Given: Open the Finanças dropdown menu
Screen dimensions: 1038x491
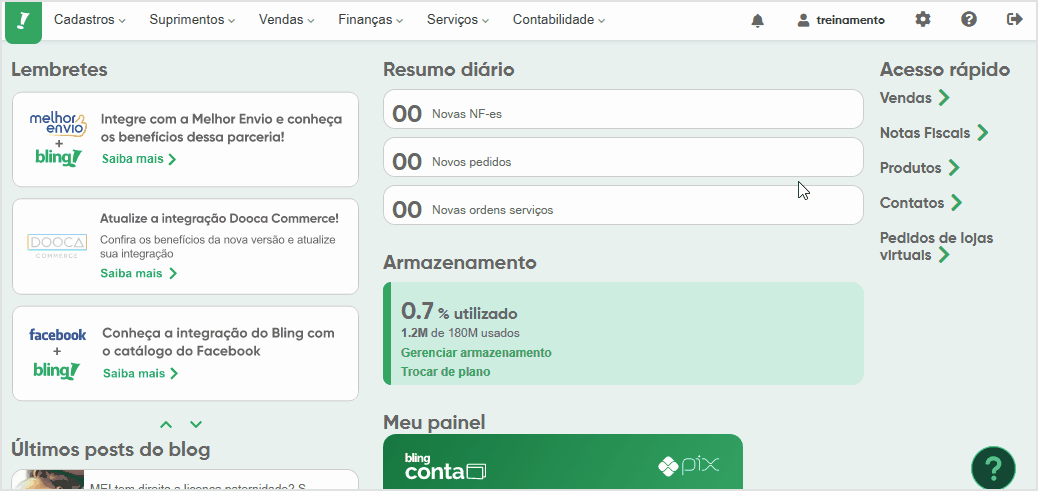Looking at the screenshot, I should click(x=371, y=20).
